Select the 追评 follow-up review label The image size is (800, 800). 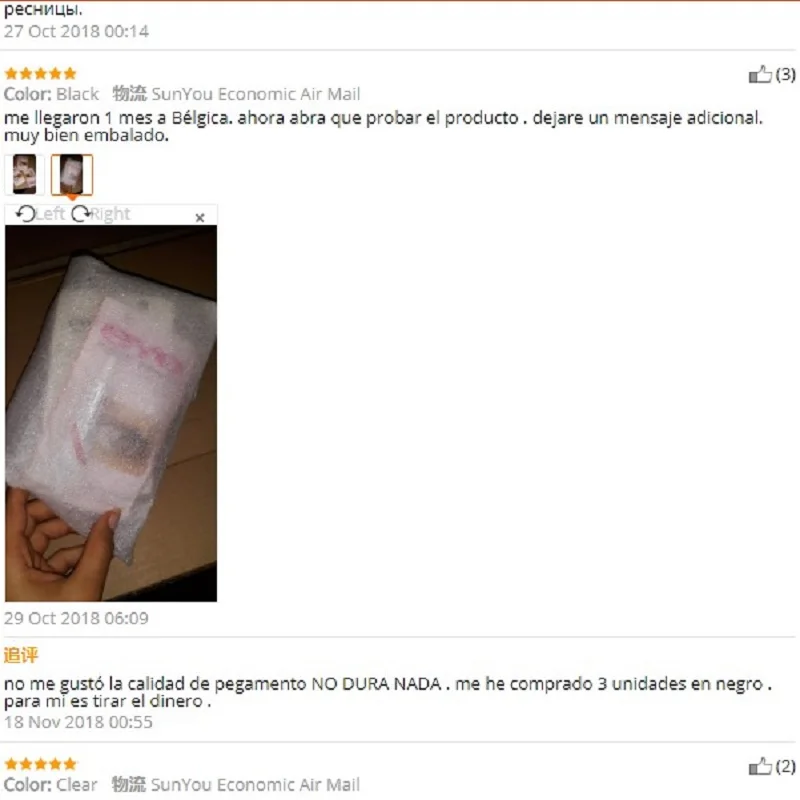pyautogui.click(x=21, y=655)
